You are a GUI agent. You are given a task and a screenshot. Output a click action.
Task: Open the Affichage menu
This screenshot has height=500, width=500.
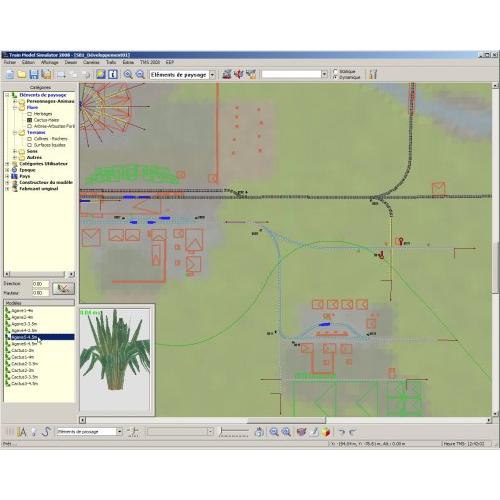coord(50,62)
